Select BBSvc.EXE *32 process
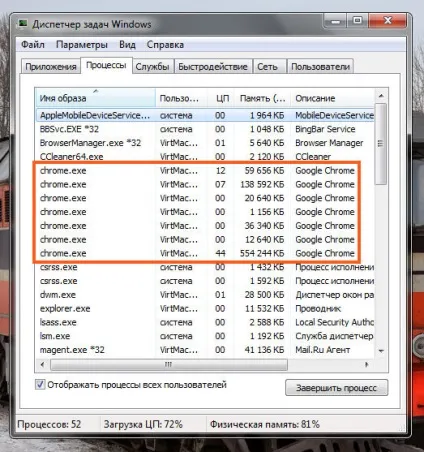This screenshot has width=424, height=452. click(x=205, y=129)
